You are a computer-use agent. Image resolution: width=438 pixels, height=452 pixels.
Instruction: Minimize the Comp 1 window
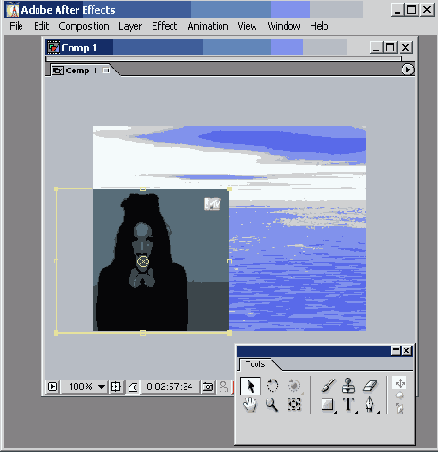pyautogui.click(x=376, y=47)
